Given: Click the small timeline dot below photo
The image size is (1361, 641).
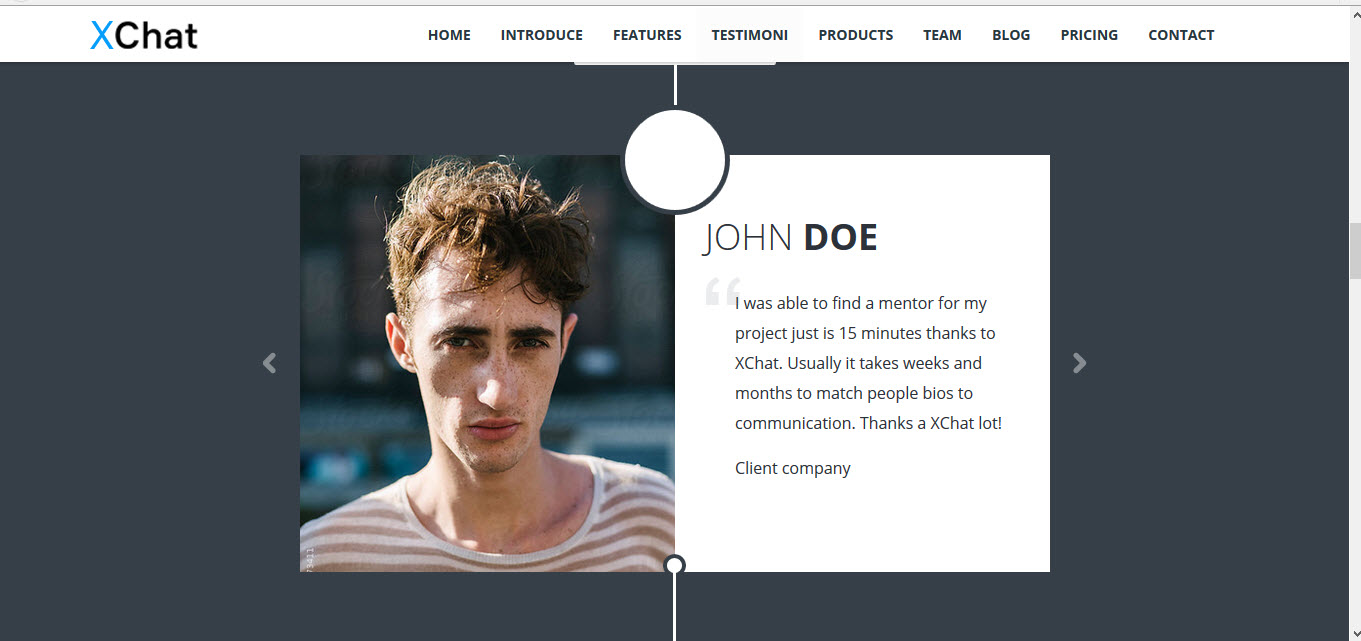Looking at the screenshot, I should [x=675, y=566].
